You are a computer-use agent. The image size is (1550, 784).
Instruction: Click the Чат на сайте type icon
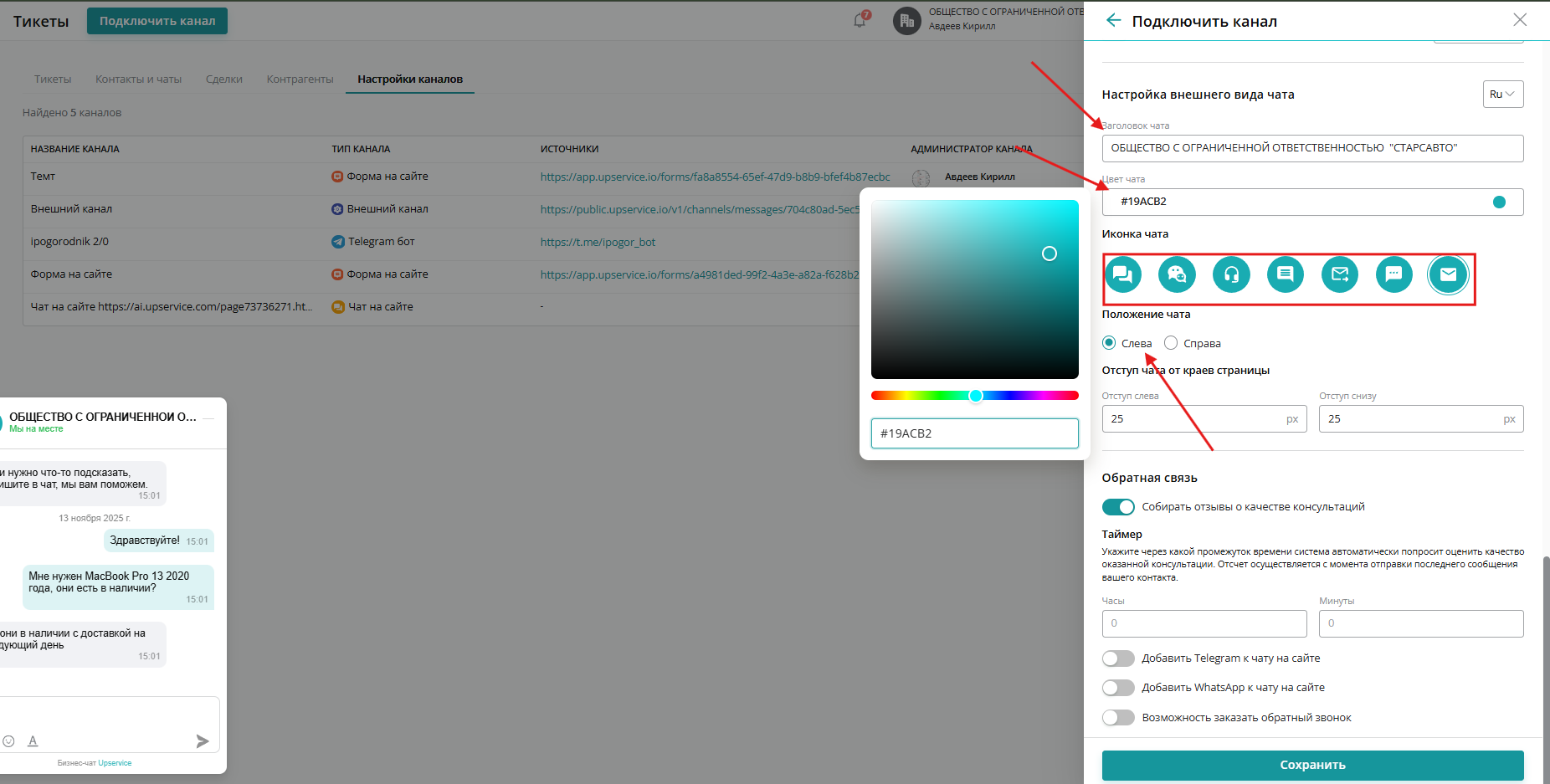[337, 307]
